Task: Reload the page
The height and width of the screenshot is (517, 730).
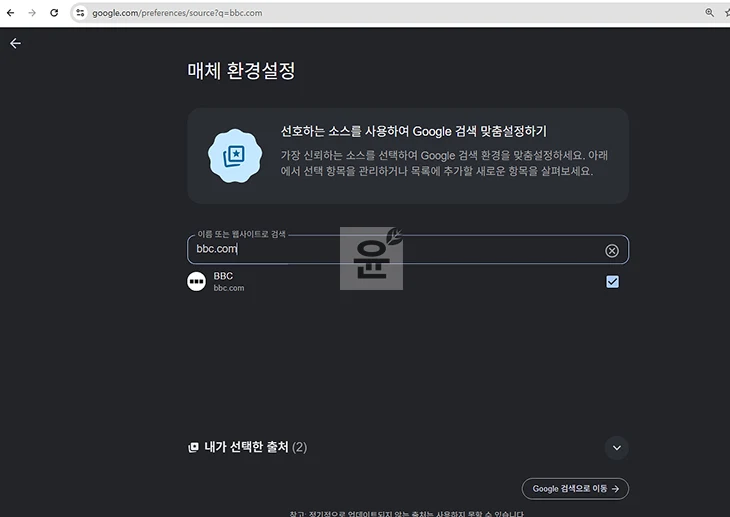Action: coord(54,13)
